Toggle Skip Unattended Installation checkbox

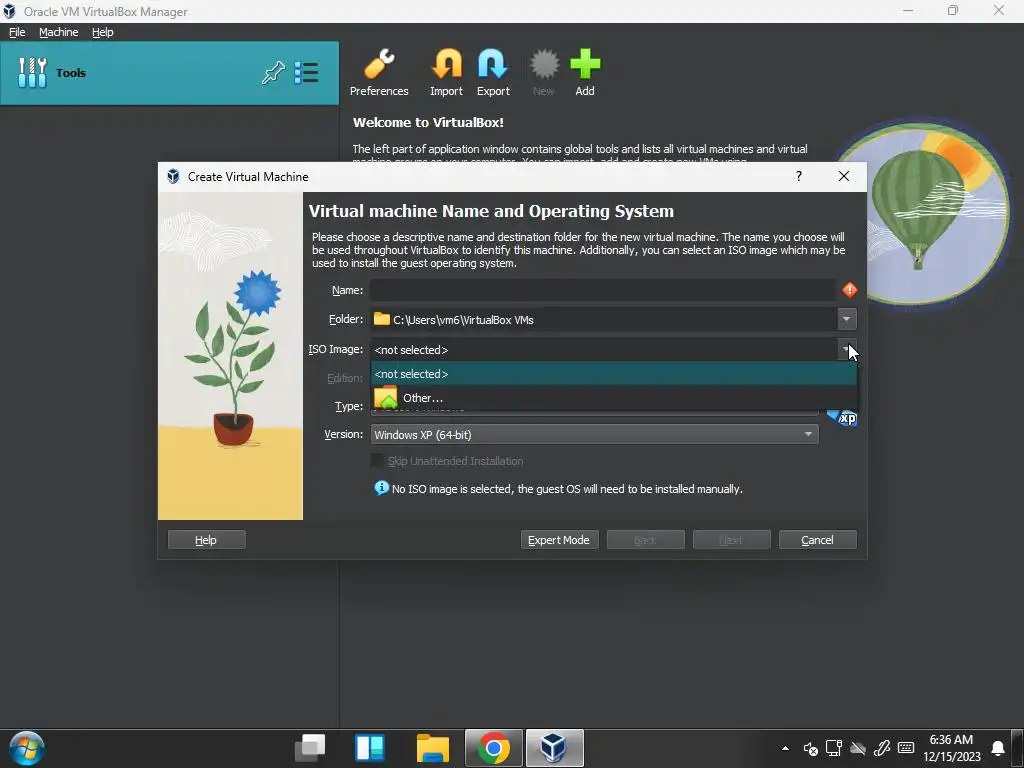click(377, 460)
